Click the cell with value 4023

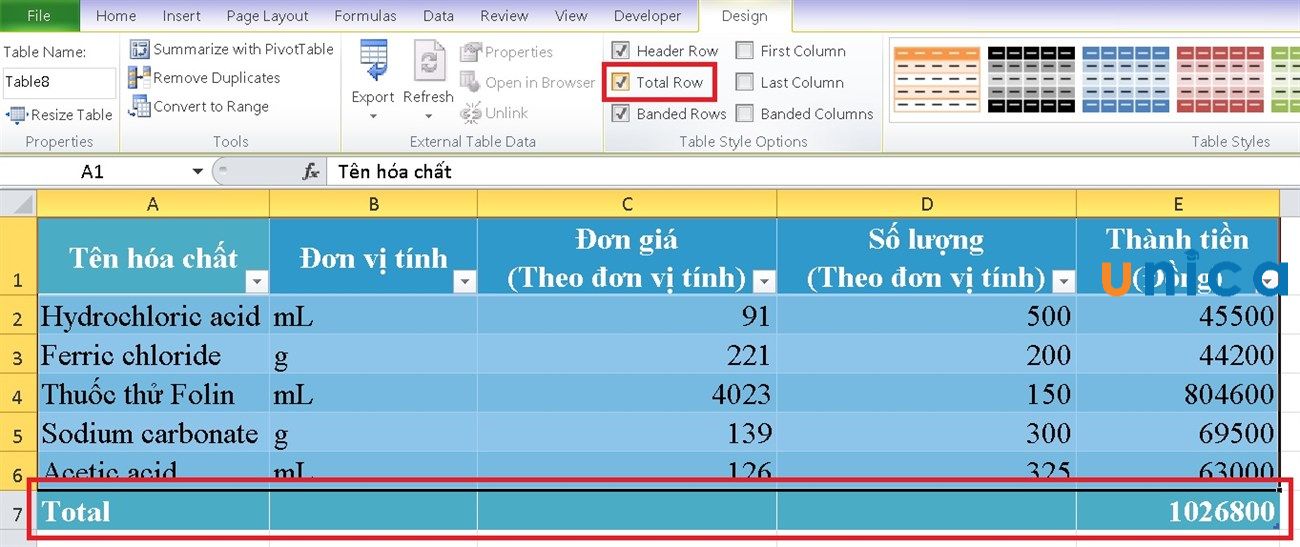point(627,394)
